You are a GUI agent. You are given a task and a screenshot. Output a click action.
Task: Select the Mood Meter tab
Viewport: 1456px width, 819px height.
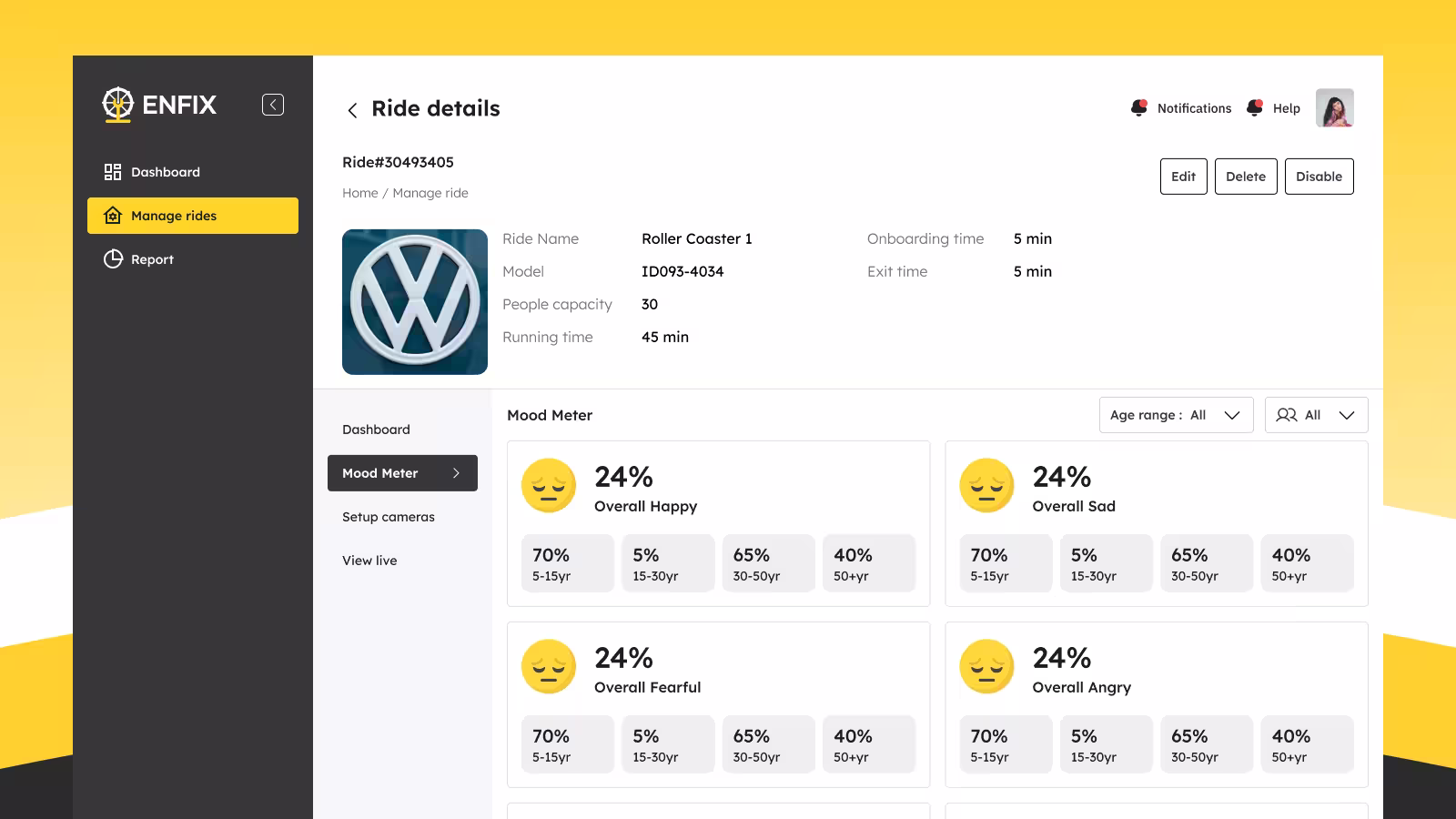tap(402, 473)
